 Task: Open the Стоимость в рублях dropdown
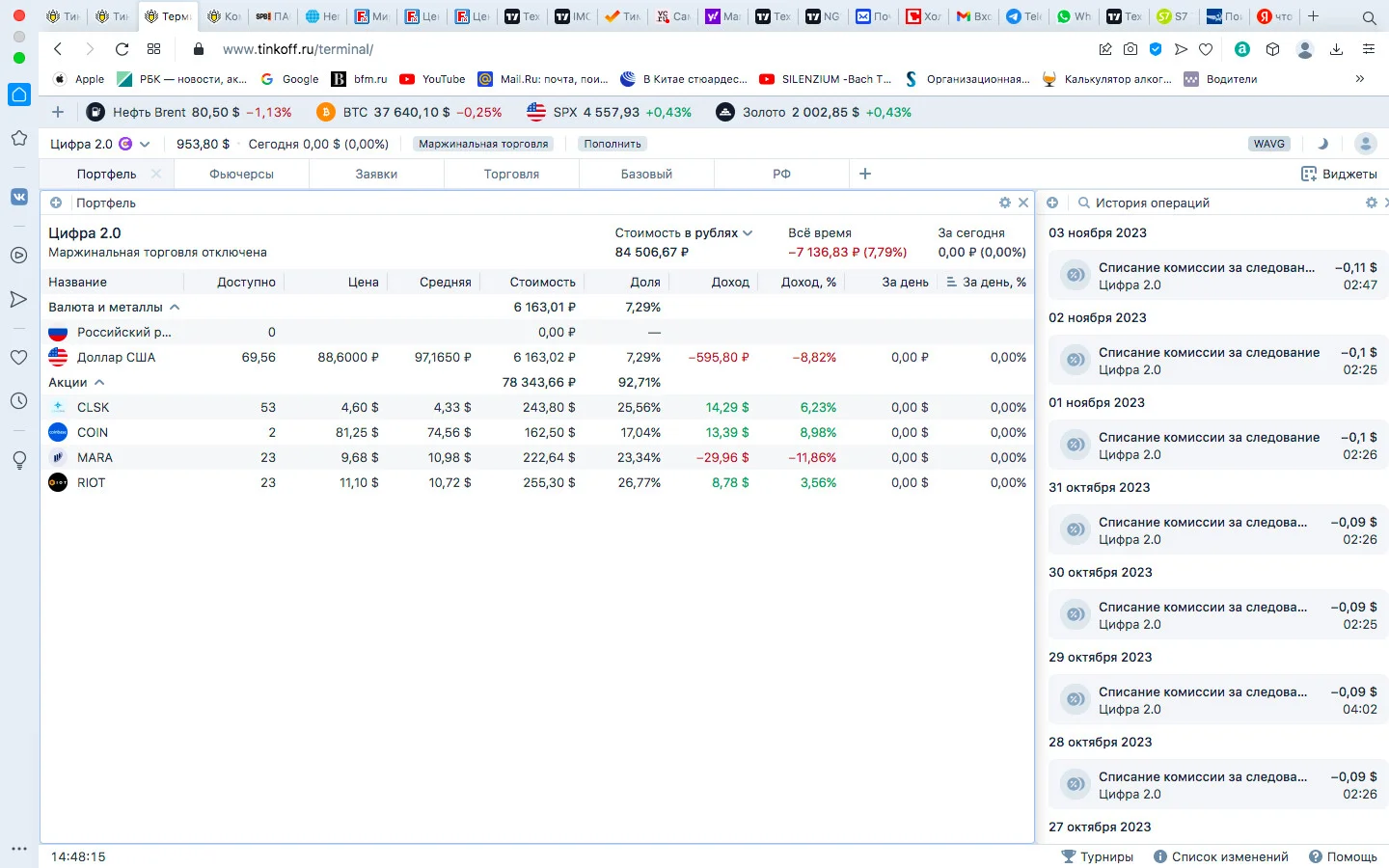(x=684, y=232)
